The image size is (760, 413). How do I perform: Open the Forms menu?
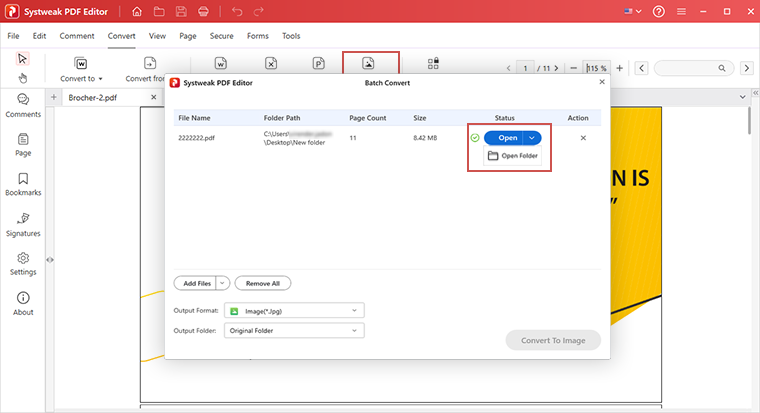257,36
